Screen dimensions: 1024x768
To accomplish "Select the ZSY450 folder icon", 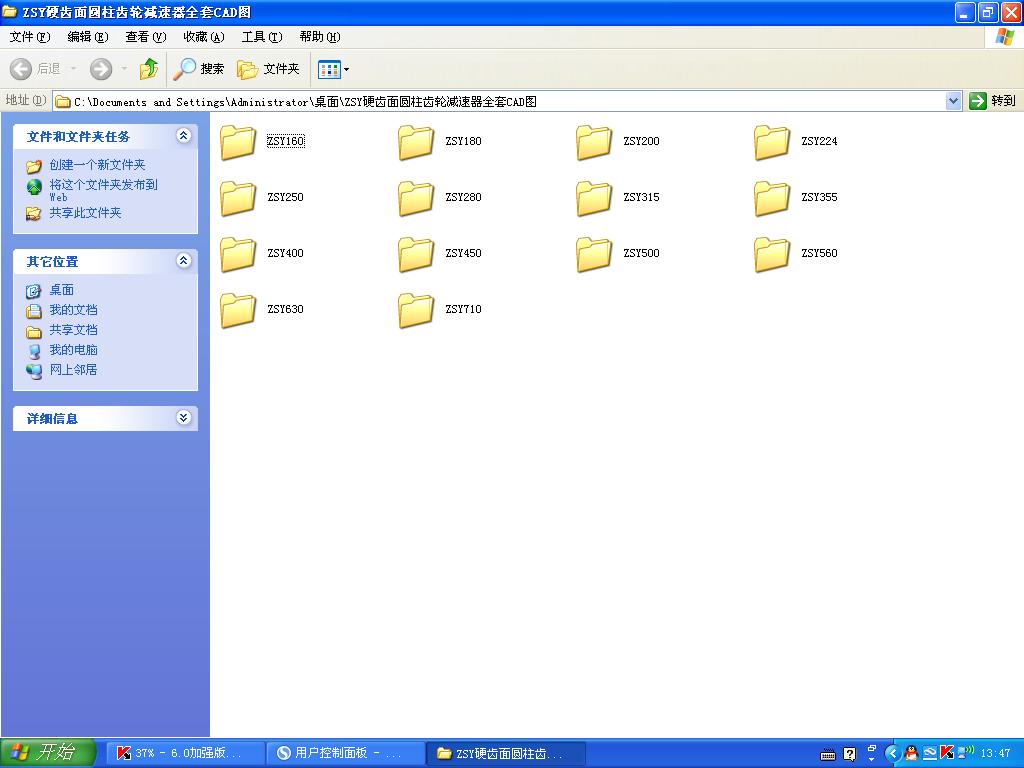I will point(416,254).
